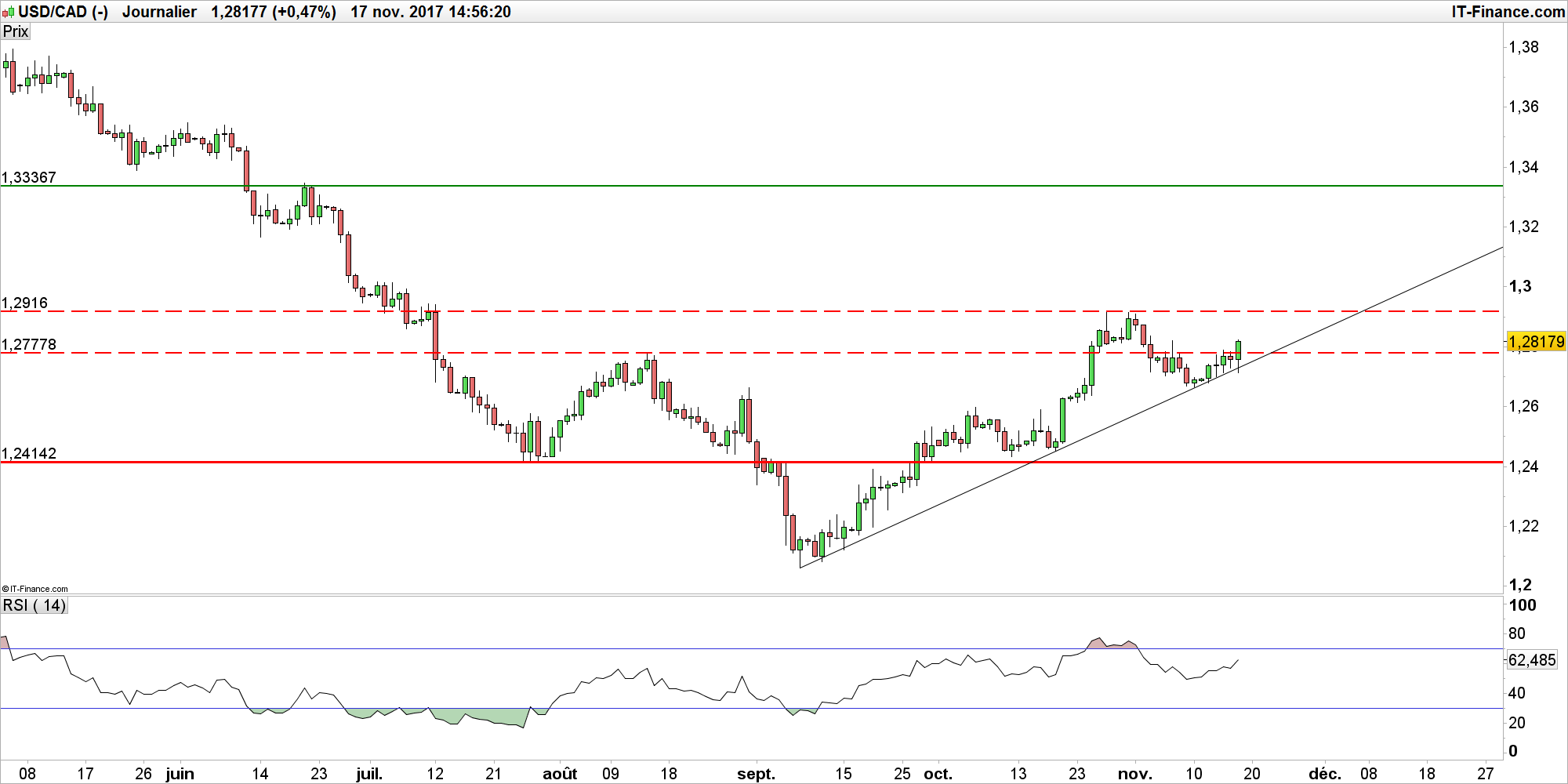The image size is (1568, 784).
Task: Click the juin month label on time axis
Action: coord(180,774)
